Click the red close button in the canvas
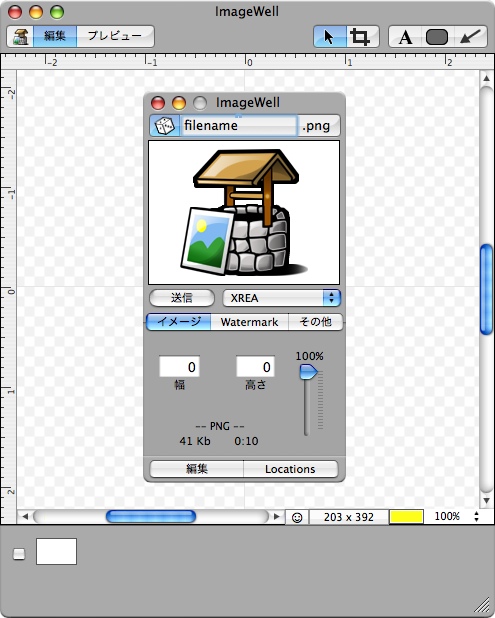The width and height of the screenshot is (495, 618). 158,103
